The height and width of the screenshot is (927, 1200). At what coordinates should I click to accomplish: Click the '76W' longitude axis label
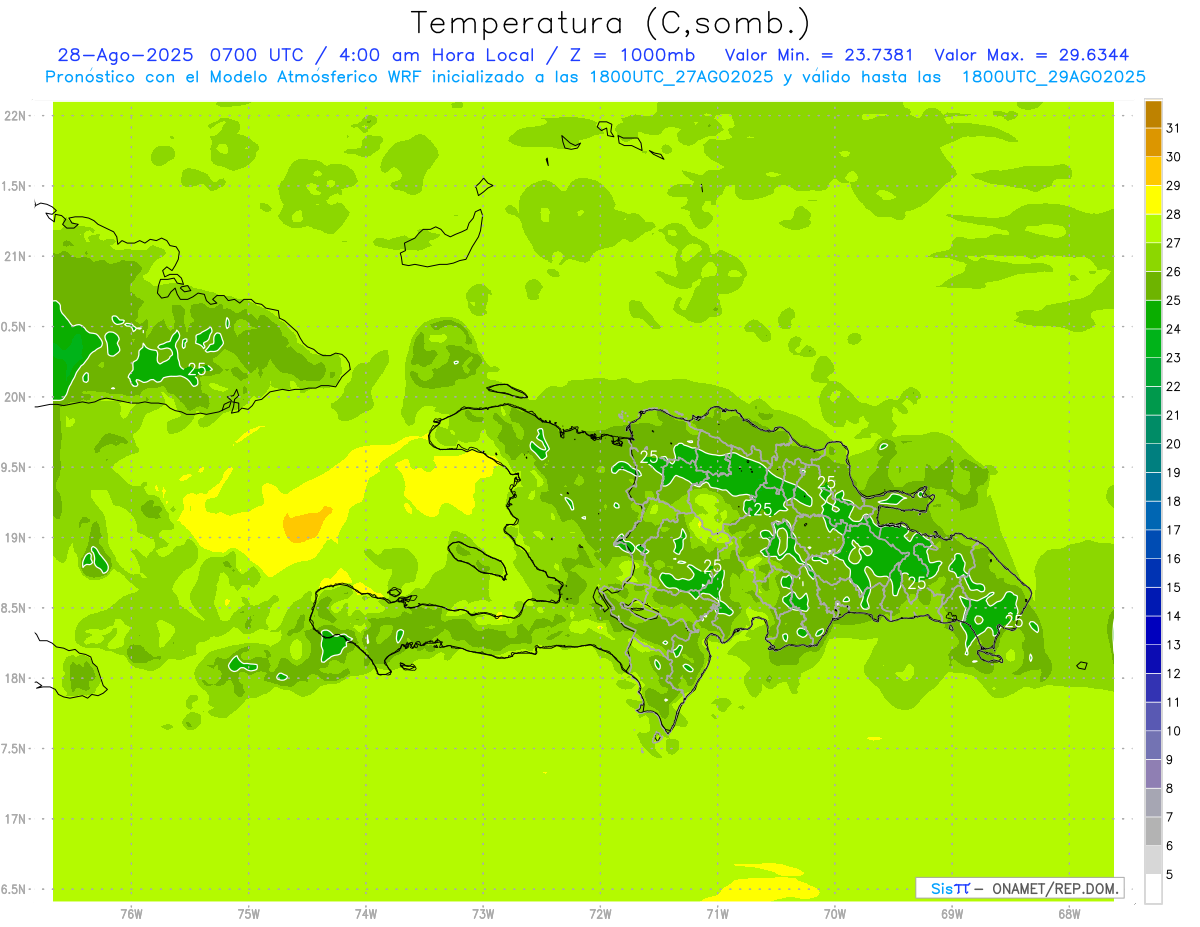pyautogui.click(x=131, y=914)
